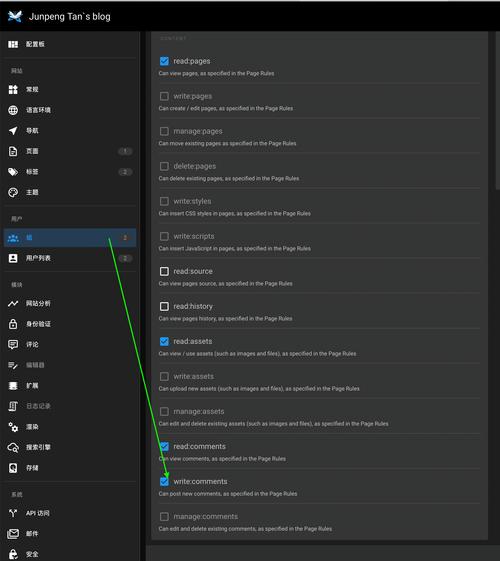Enable the read:source checkbox

click(x=164, y=271)
